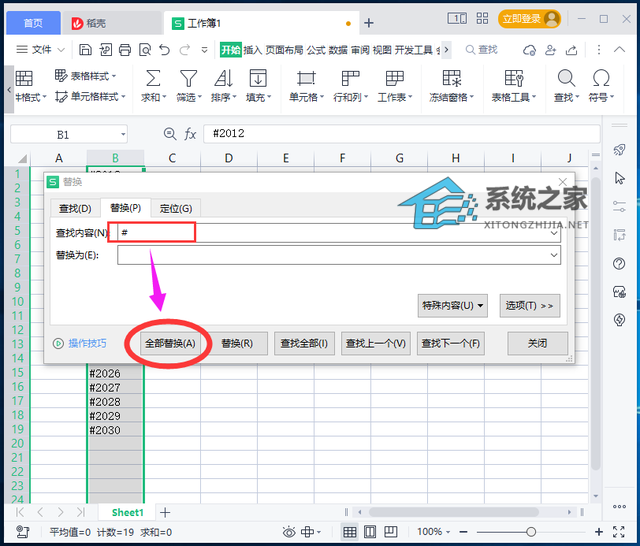Open the Tips (操作技巧) link
Screen dimensions: 640x546
87,343
